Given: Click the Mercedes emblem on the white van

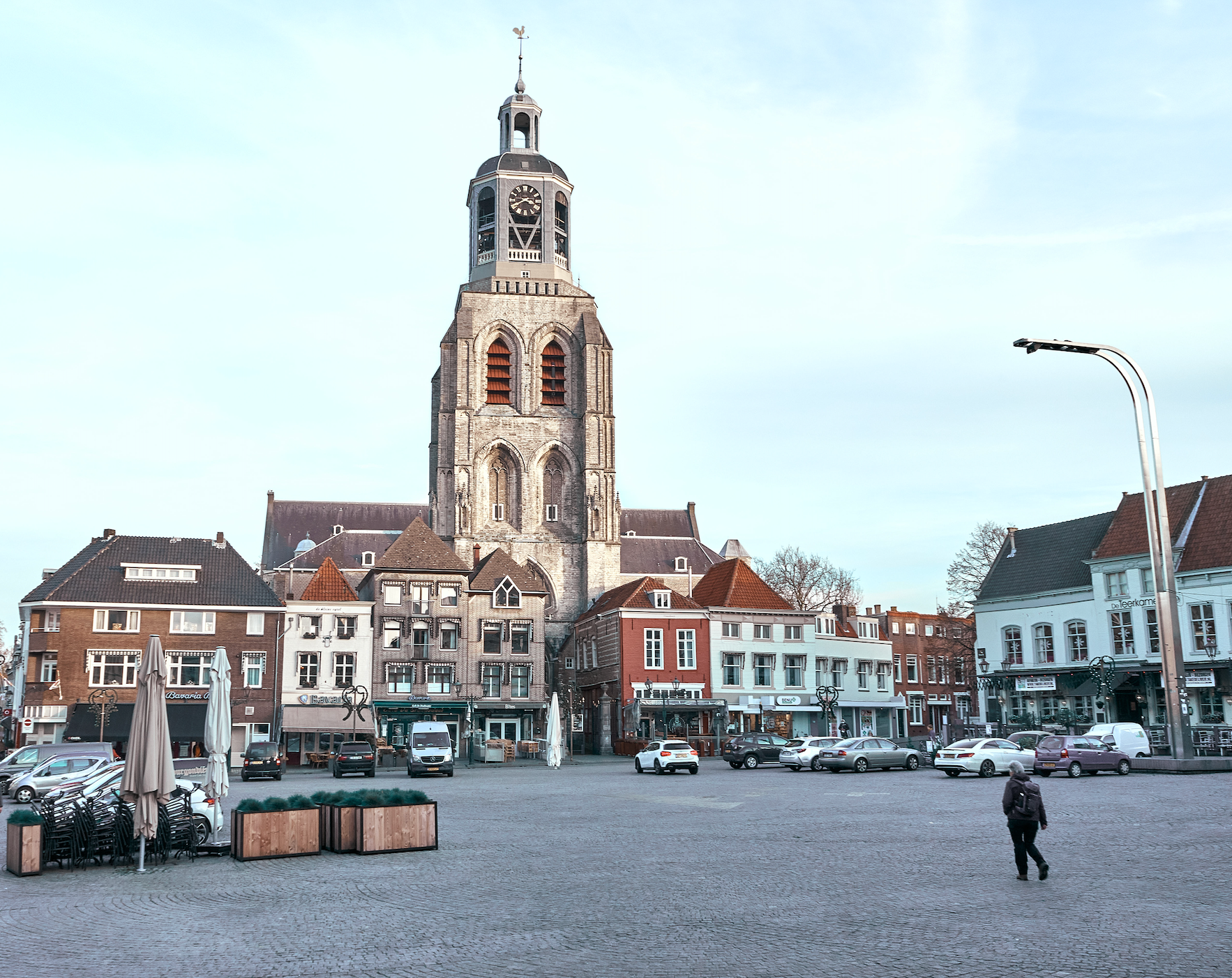Looking at the screenshot, I should point(433,759).
